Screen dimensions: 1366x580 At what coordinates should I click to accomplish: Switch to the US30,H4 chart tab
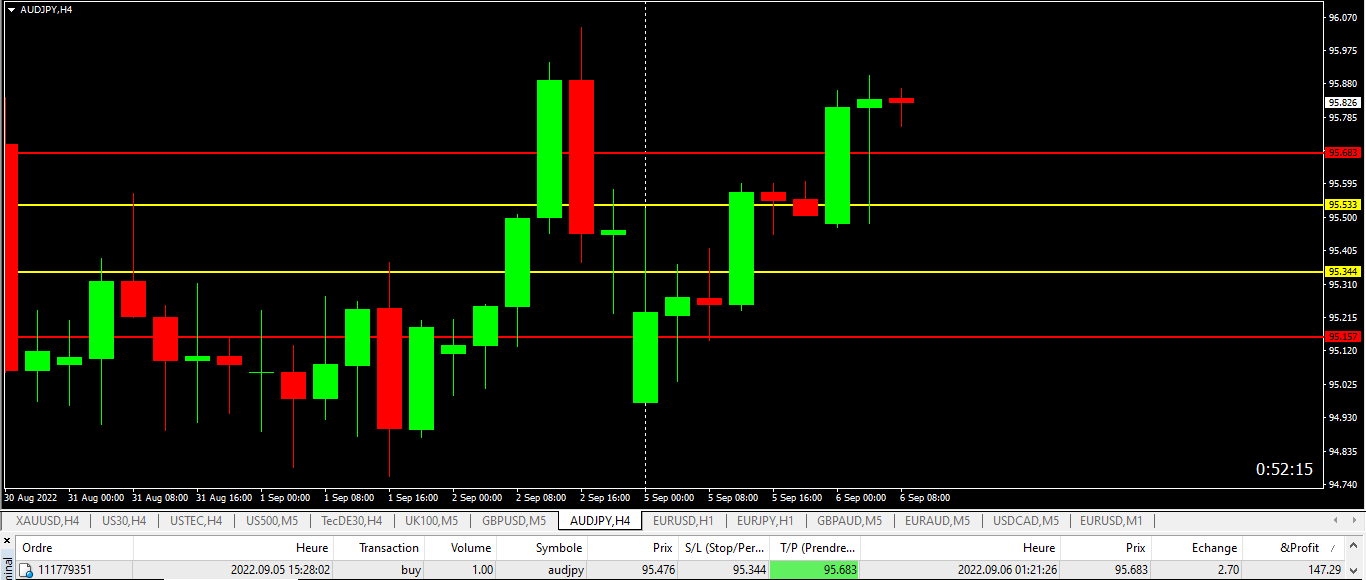[124, 521]
